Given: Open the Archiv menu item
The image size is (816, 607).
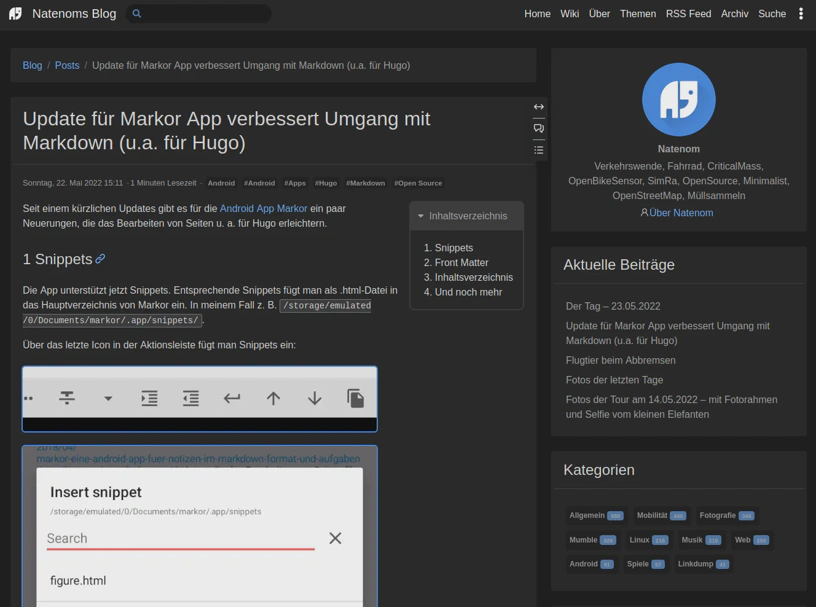Looking at the screenshot, I should (734, 14).
